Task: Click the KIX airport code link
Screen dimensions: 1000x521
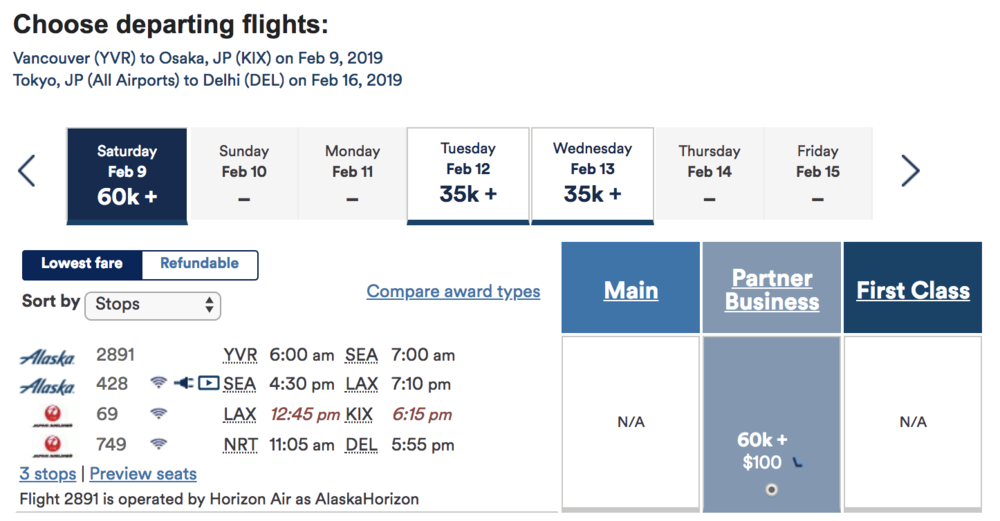Action: [359, 414]
